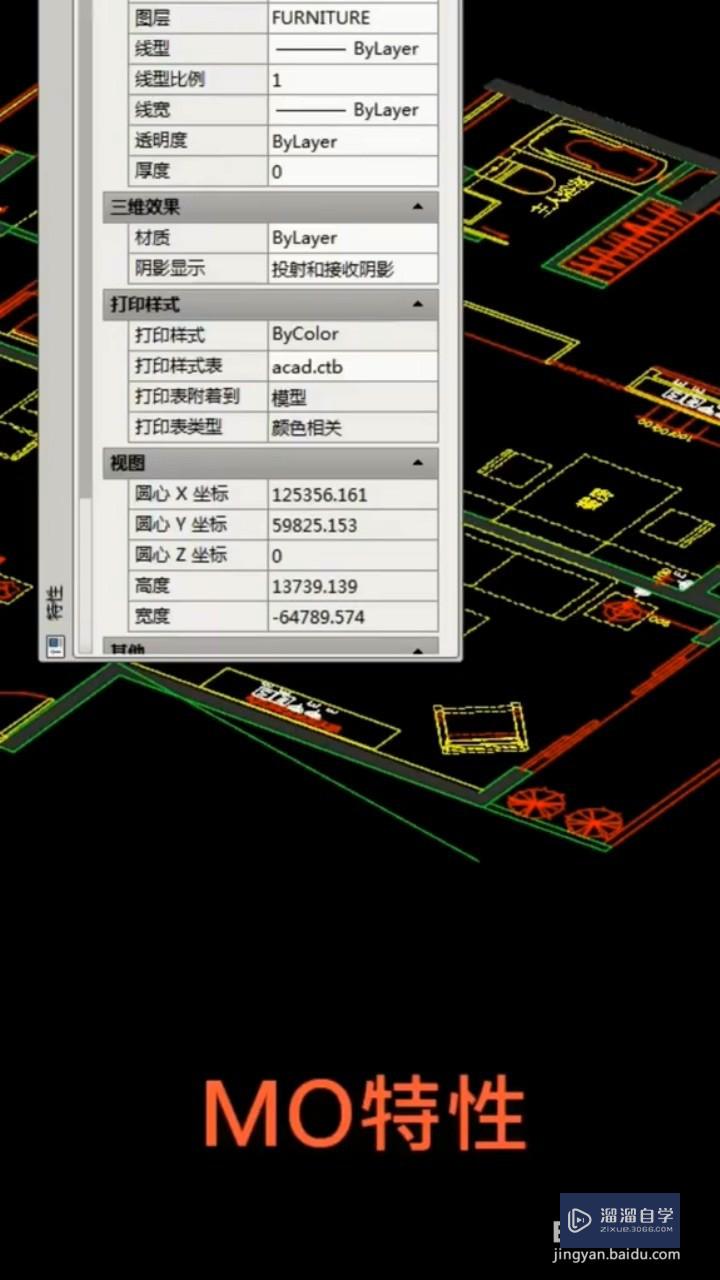Click the 厚度 property label
The width and height of the screenshot is (720, 1280).
(153, 171)
